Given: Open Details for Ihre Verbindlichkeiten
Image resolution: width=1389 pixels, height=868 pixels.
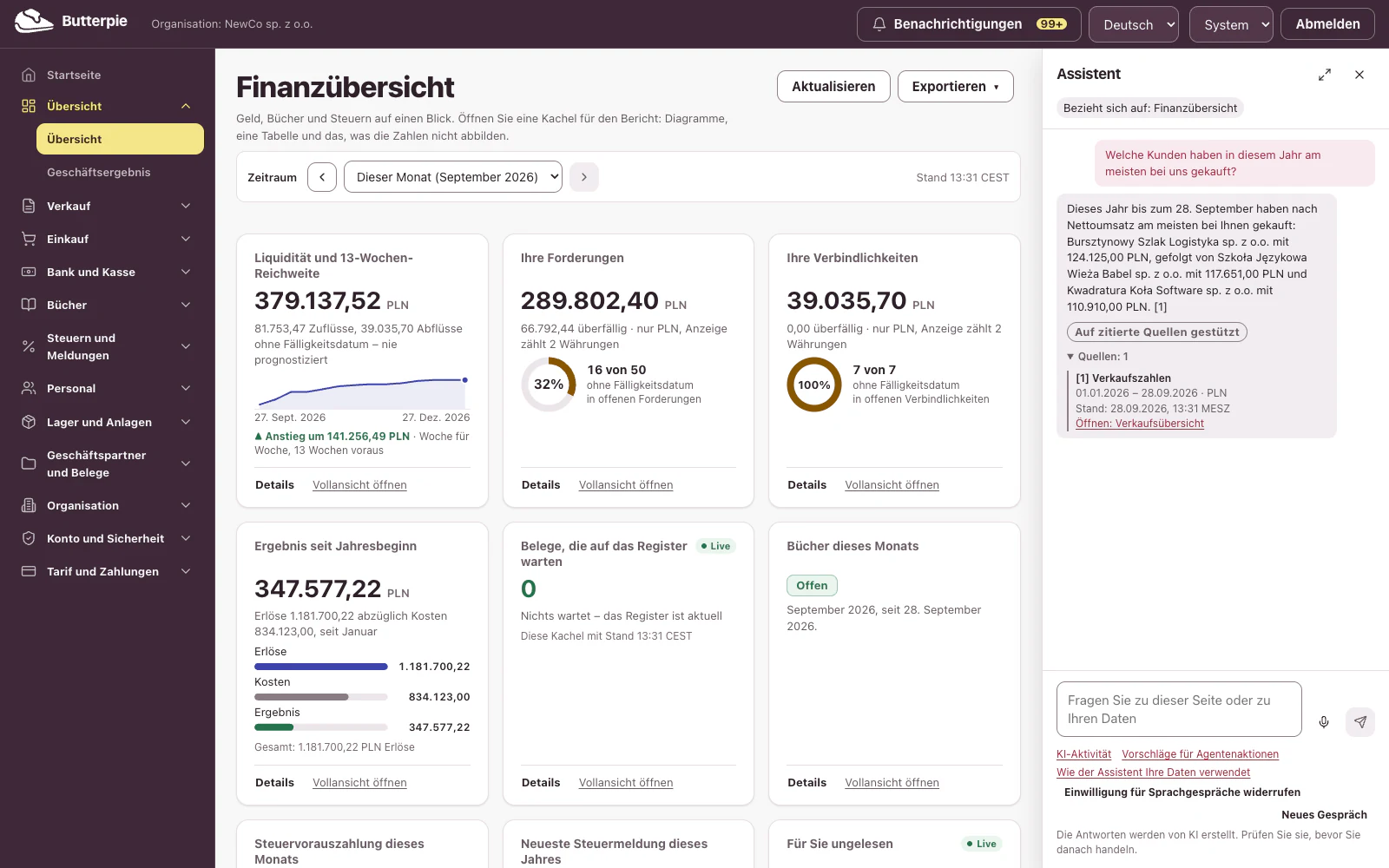Looking at the screenshot, I should coord(806,485).
